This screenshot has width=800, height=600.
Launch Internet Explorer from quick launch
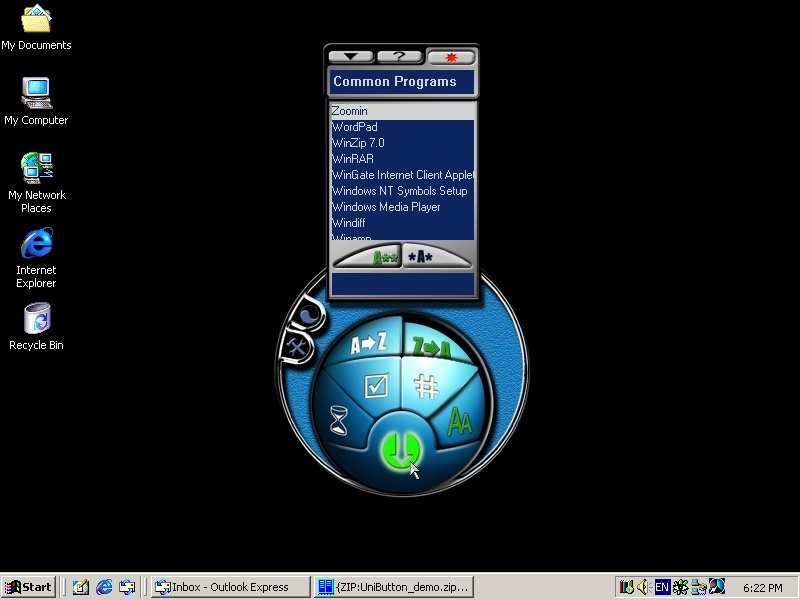[x=104, y=587]
